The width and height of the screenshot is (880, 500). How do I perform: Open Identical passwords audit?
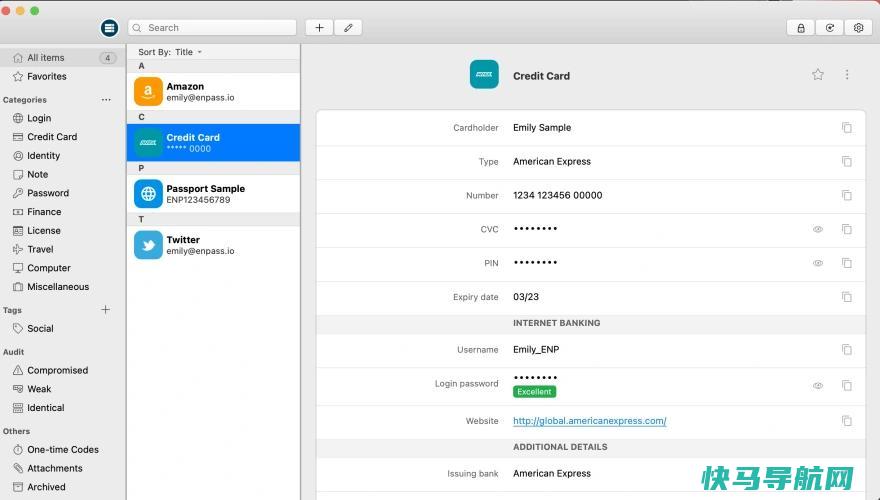(62, 408)
